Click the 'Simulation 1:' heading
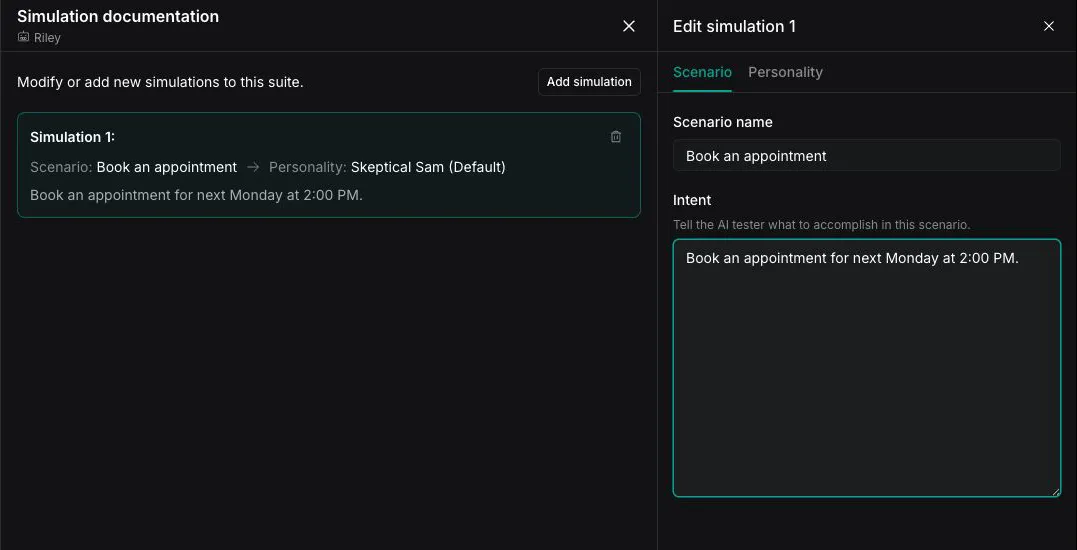This screenshot has width=1077, height=550. pyautogui.click(x=72, y=137)
